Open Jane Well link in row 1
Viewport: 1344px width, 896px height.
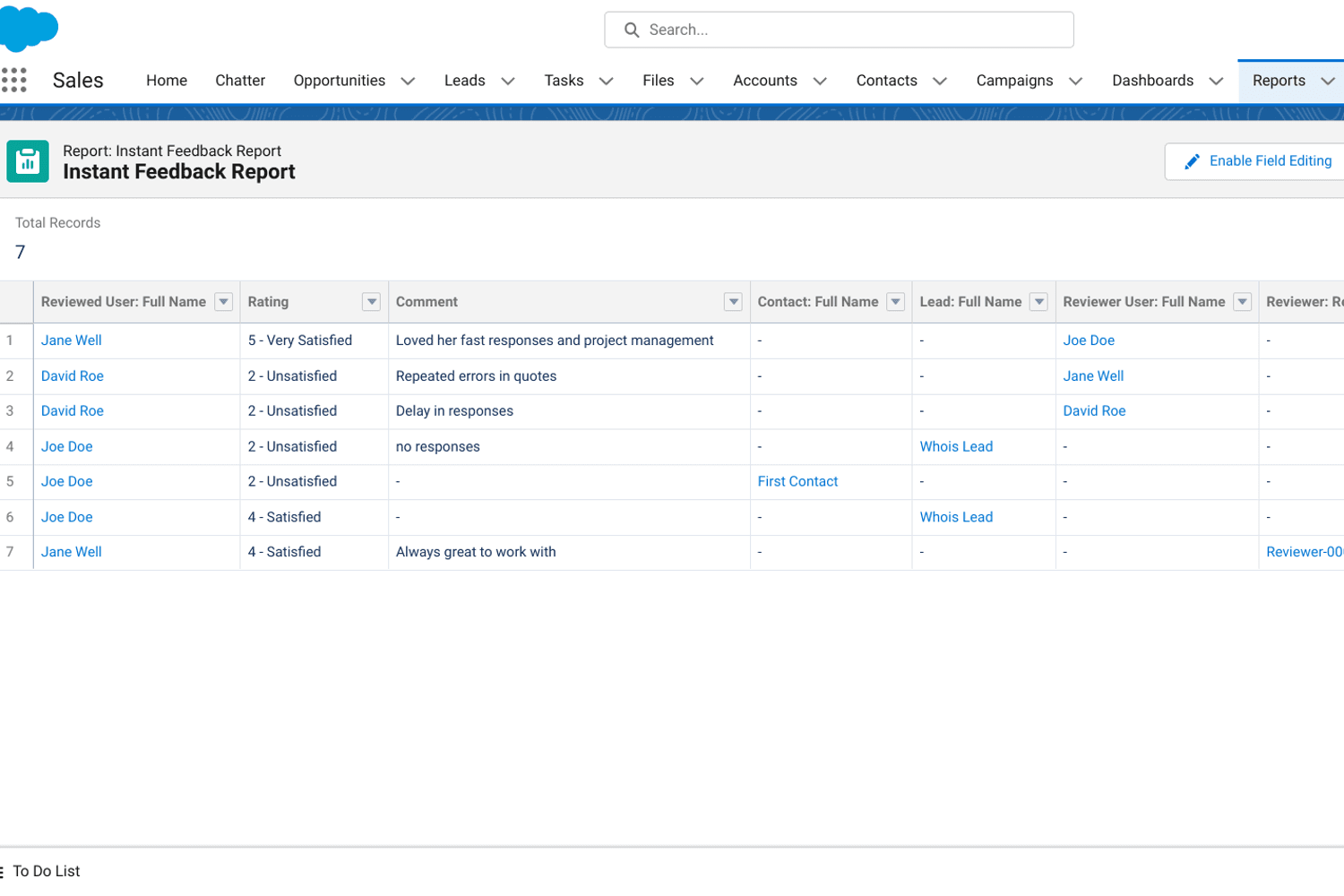[x=72, y=340]
